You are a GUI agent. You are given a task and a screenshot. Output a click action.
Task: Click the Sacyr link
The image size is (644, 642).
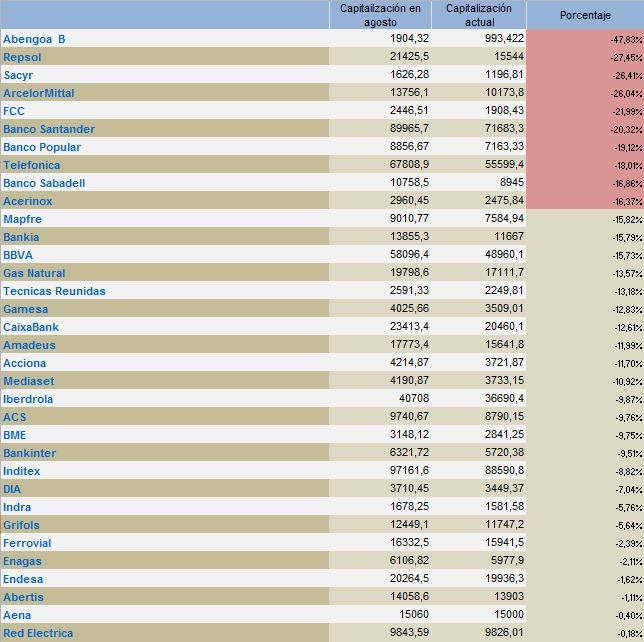coord(18,75)
